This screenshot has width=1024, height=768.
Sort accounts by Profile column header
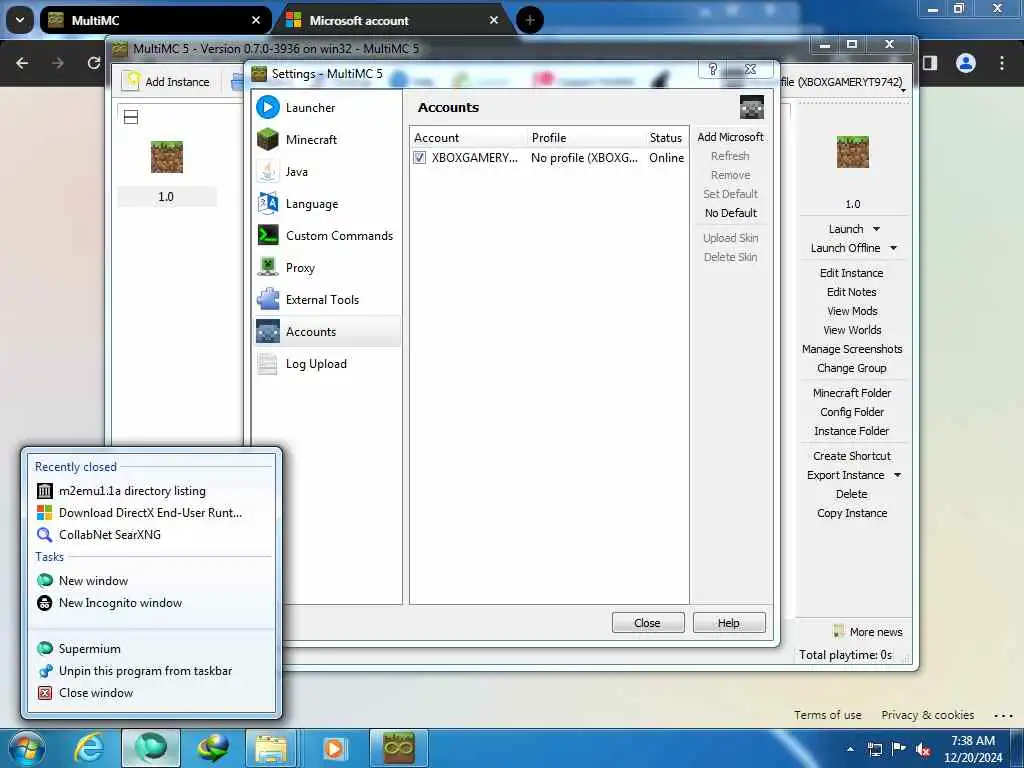pos(586,138)
